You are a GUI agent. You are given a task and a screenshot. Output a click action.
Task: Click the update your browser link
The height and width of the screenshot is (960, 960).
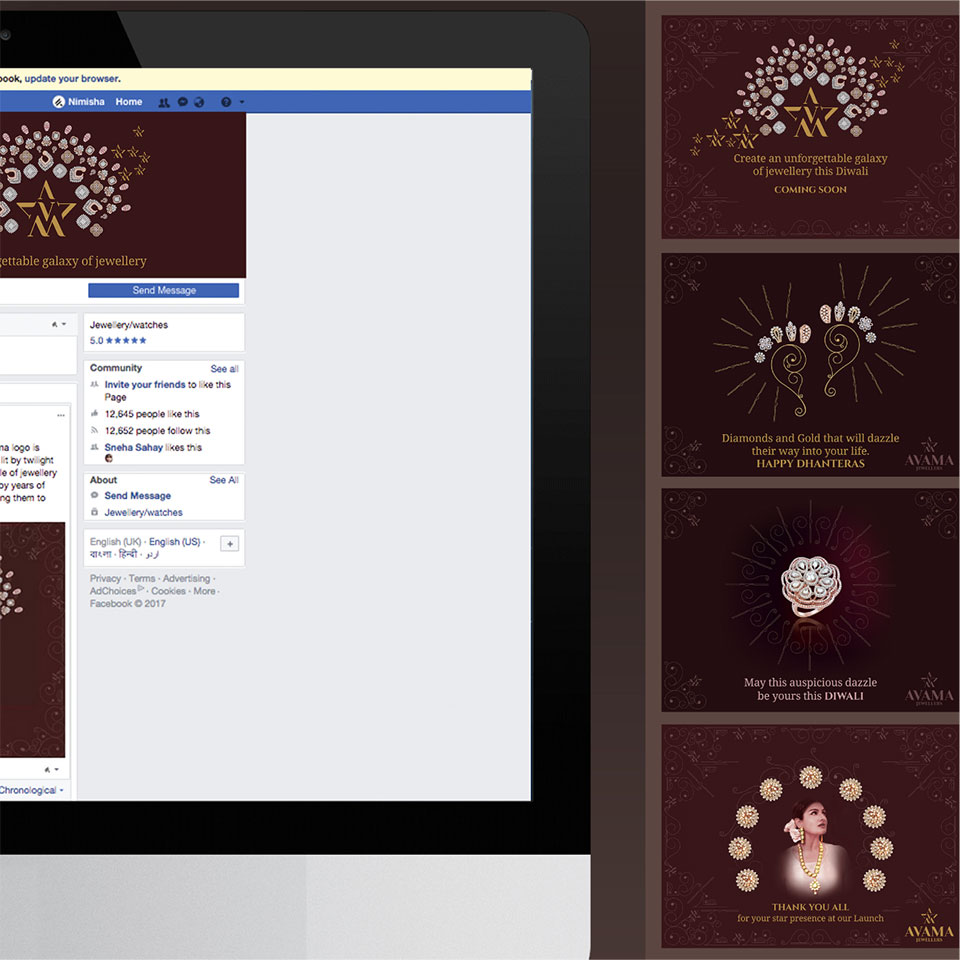click(x=73, y=78)
